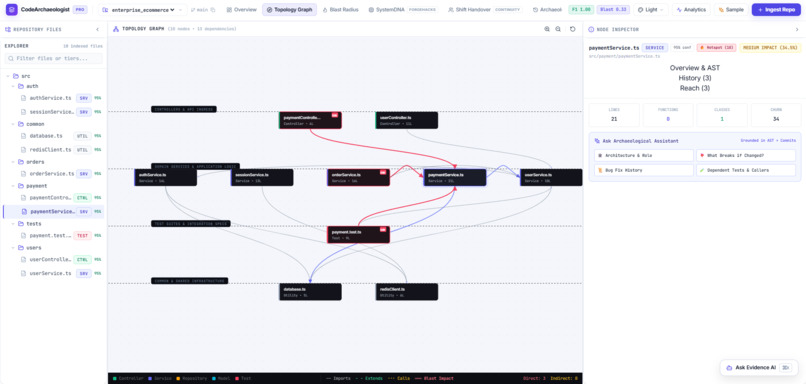Screen dimensions: 806x384
Task: Collapse the orders folder
Action: (x=13, y=162)
